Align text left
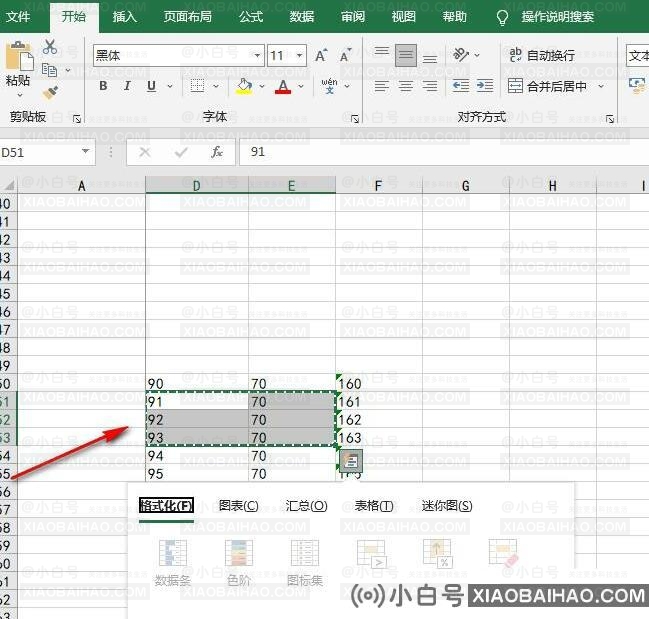The height and width of the screenshot is (619, 649). coord(382,86)
